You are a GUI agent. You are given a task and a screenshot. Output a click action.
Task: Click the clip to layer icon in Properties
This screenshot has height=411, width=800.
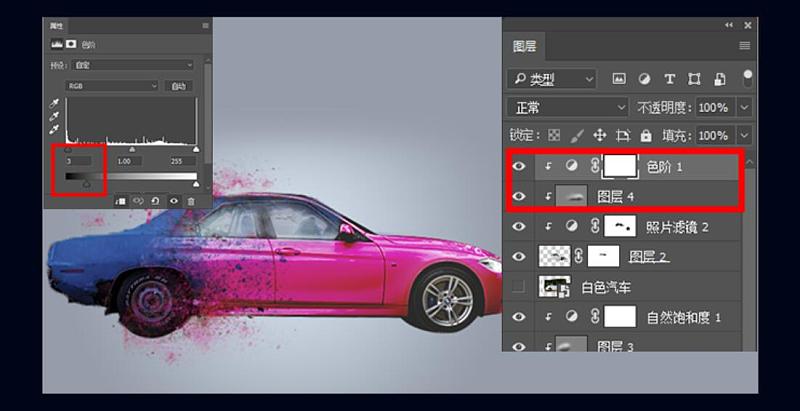(120, 200)
